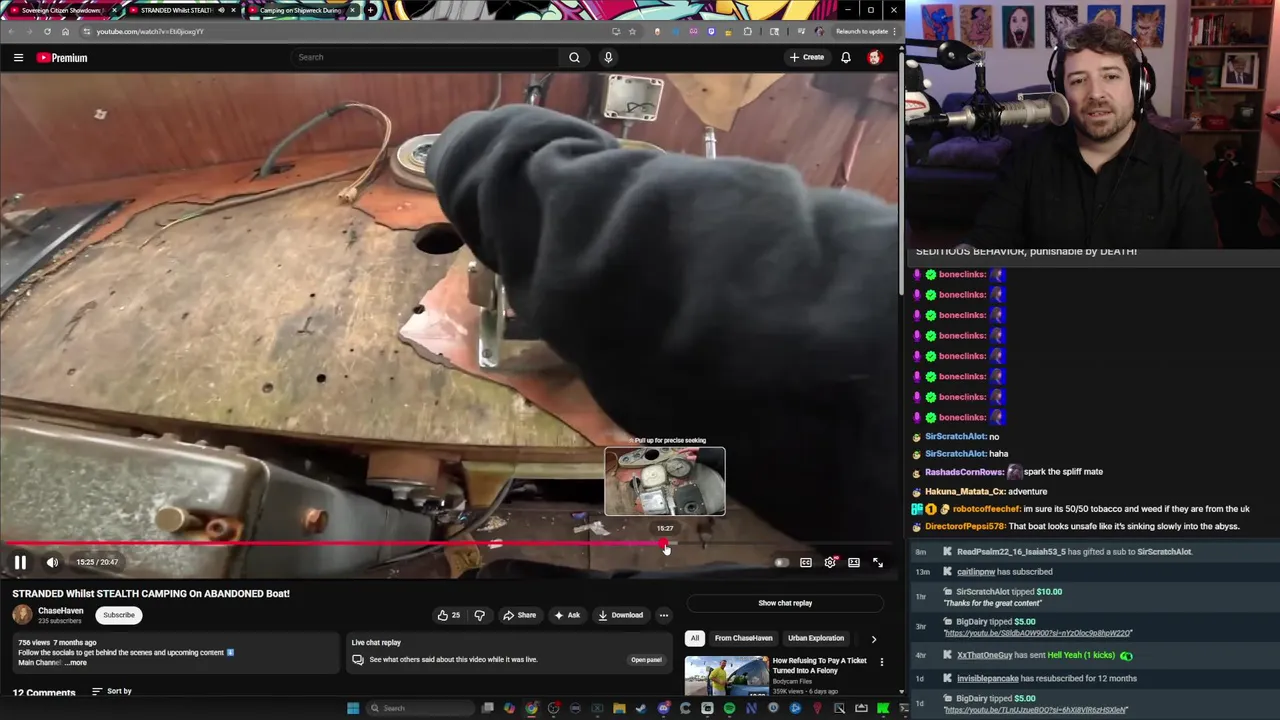1280x720 pixels.
Task: Open YouTube notifications bell
Action: coord(846,57)
